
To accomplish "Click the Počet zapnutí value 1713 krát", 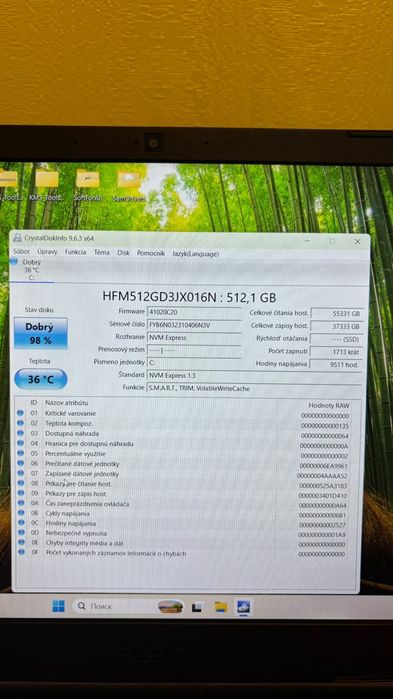I will tap(336, 352).
